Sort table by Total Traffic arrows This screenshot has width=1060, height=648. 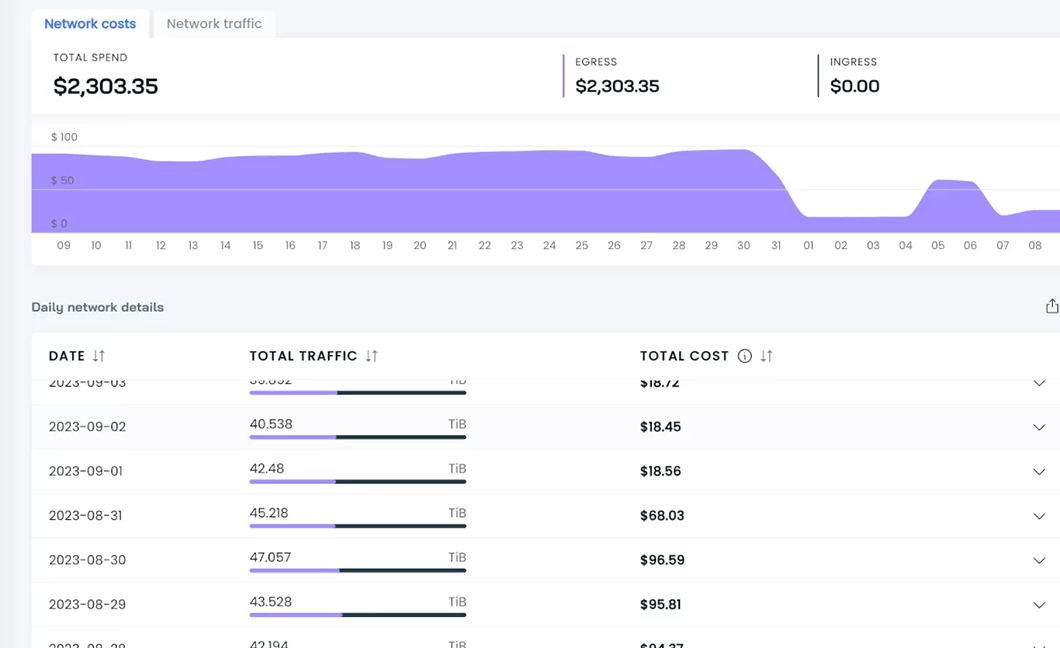[371, 356]
